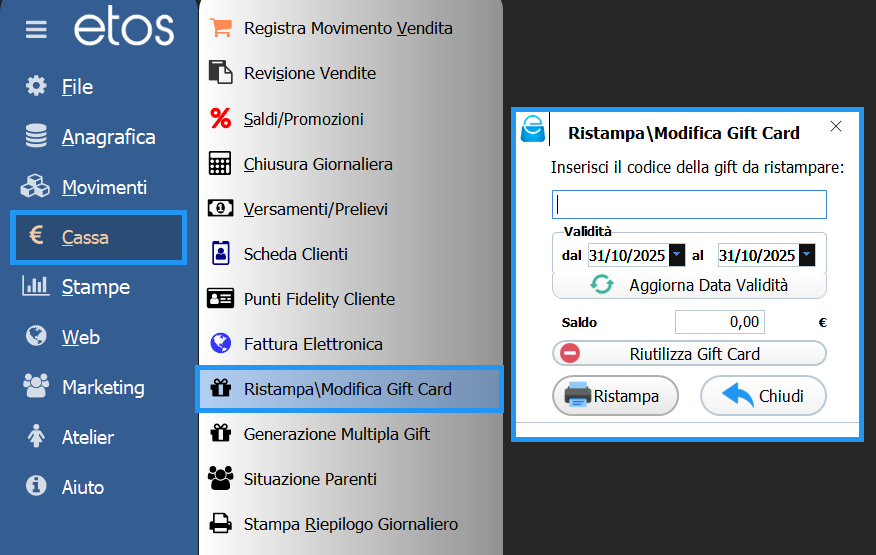
Task: Click the printer icon for Stampa Riepilogo Giornaliero
Action: pos(220,524)
